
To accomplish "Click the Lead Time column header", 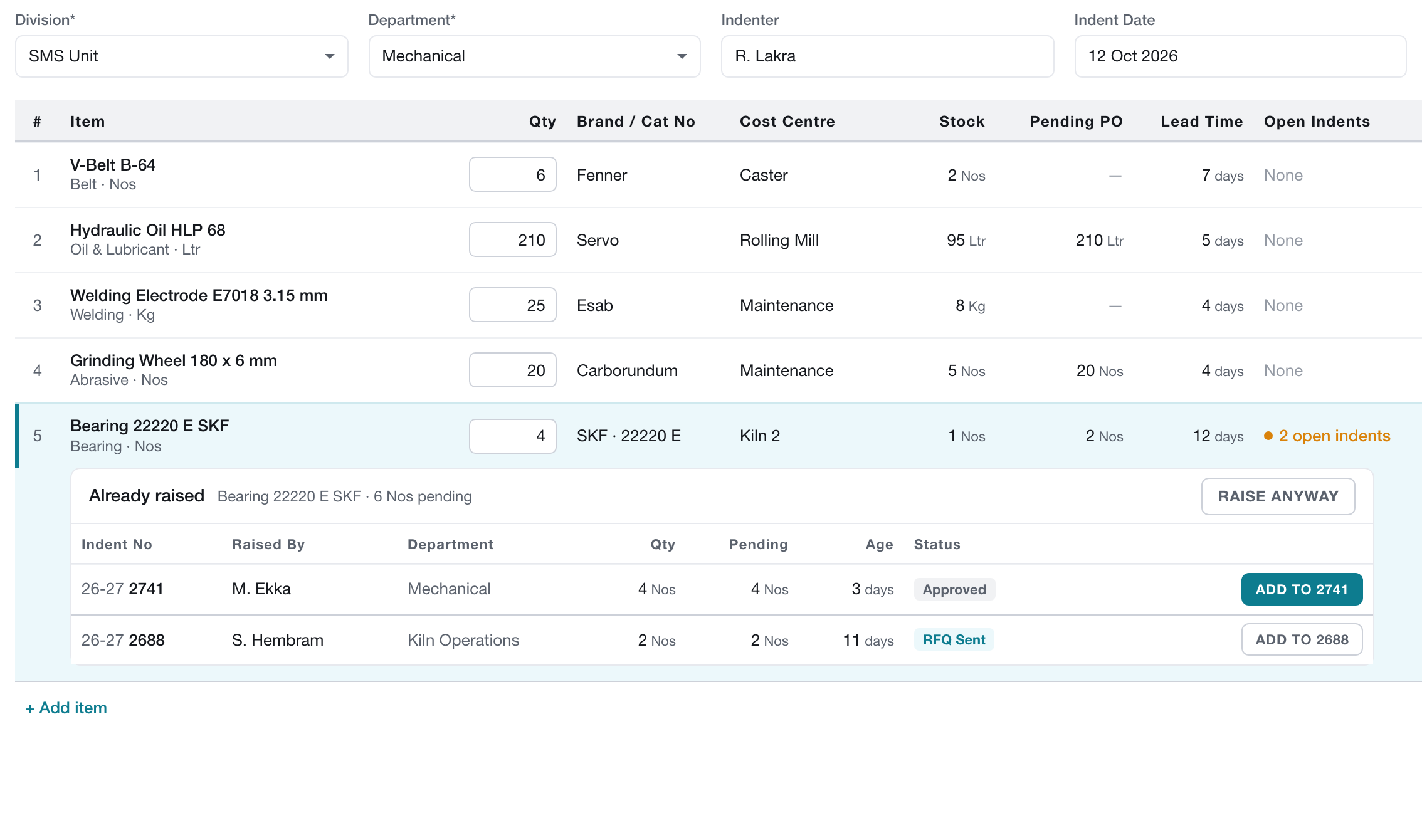I will tap(1201, 122).
